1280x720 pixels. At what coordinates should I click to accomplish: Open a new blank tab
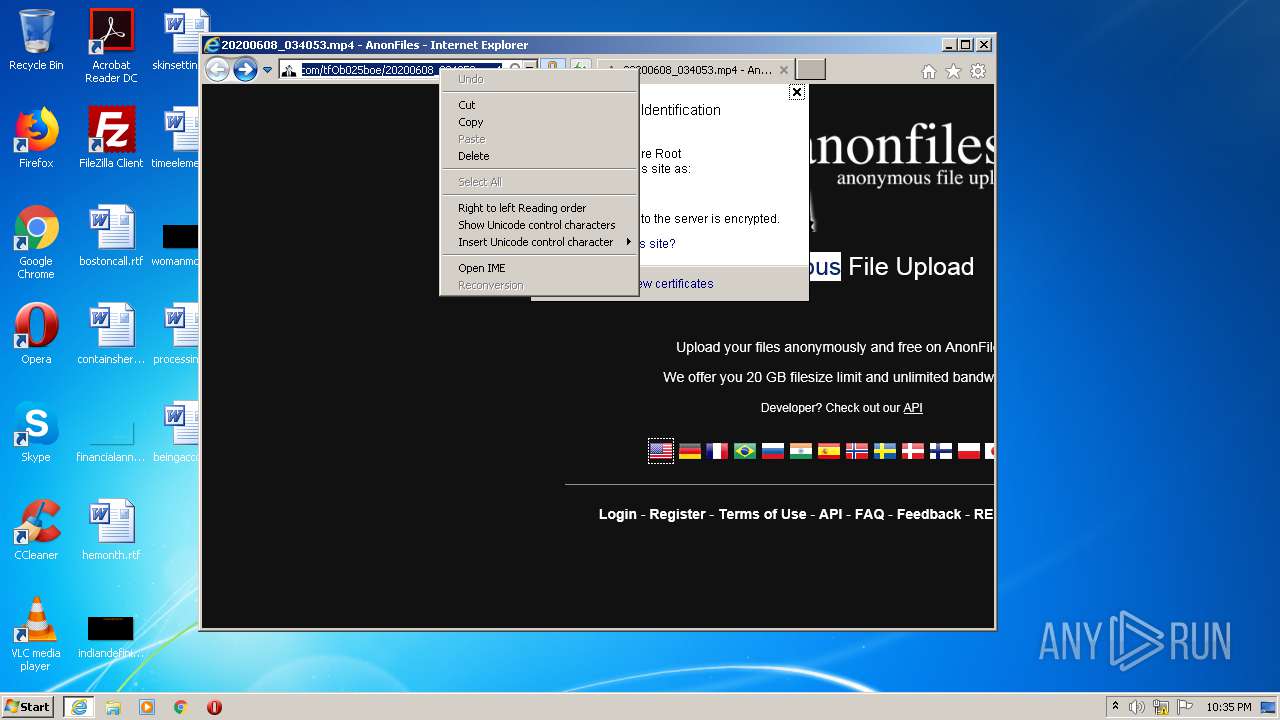pyautogui.click(x=810, y=70)
